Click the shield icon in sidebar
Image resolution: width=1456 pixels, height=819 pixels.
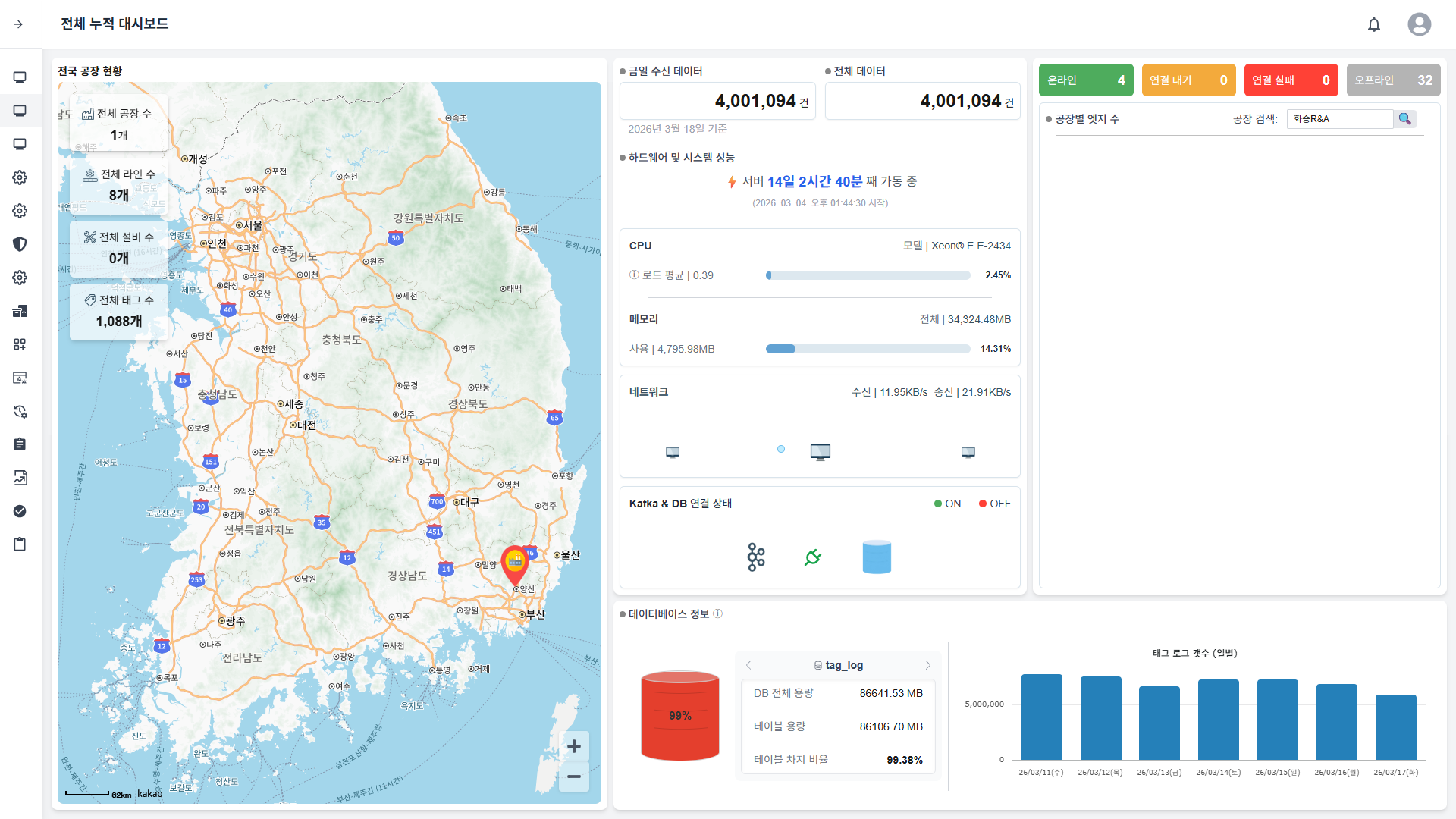[x=20, y=244]
